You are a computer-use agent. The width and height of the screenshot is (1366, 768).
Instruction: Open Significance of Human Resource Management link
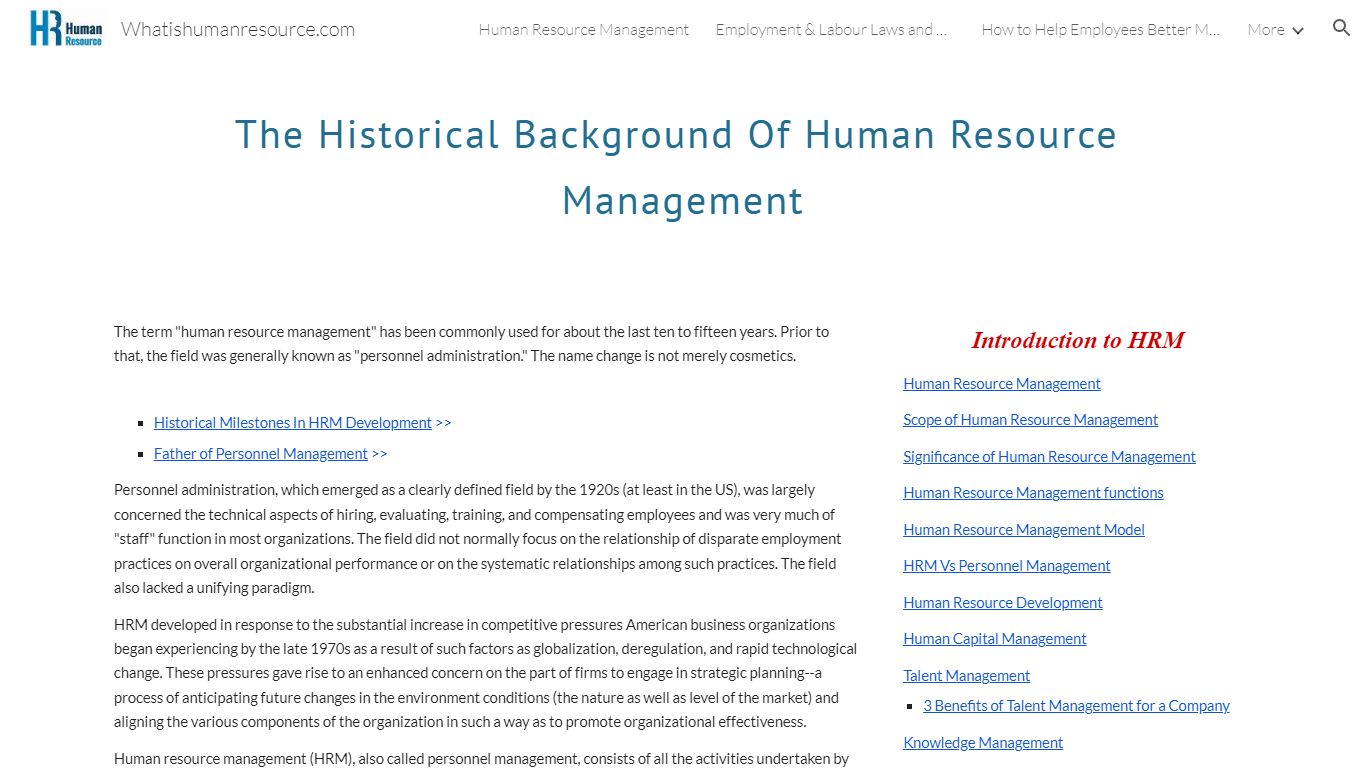pos(1049,457)
